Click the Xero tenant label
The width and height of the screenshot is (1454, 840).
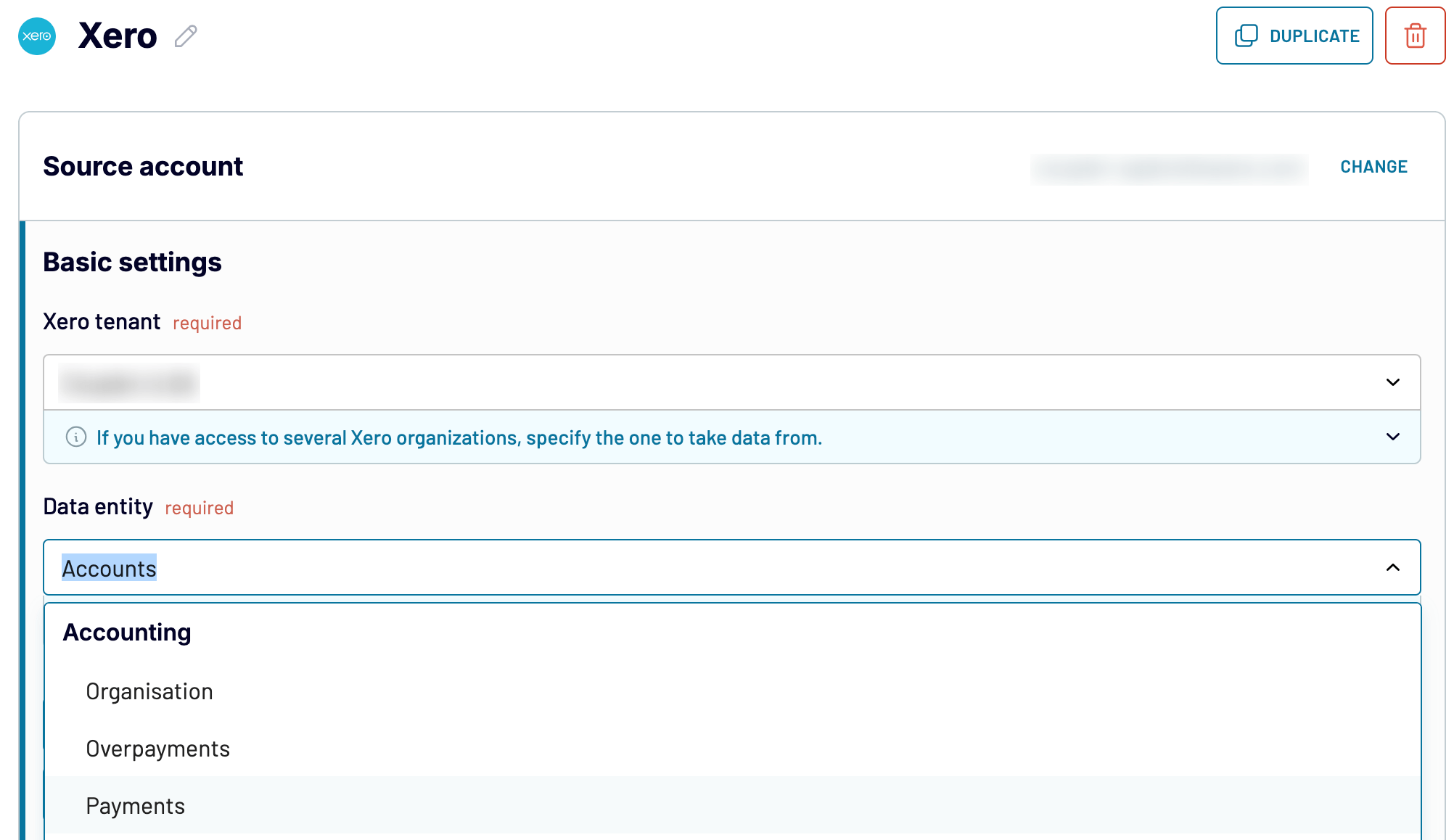[x=102, y=321]
